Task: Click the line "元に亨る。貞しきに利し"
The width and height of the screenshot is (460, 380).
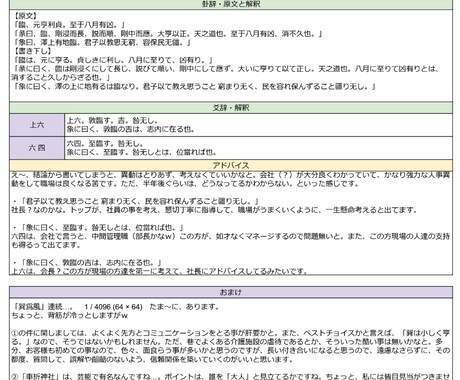Action: (113, 60)
